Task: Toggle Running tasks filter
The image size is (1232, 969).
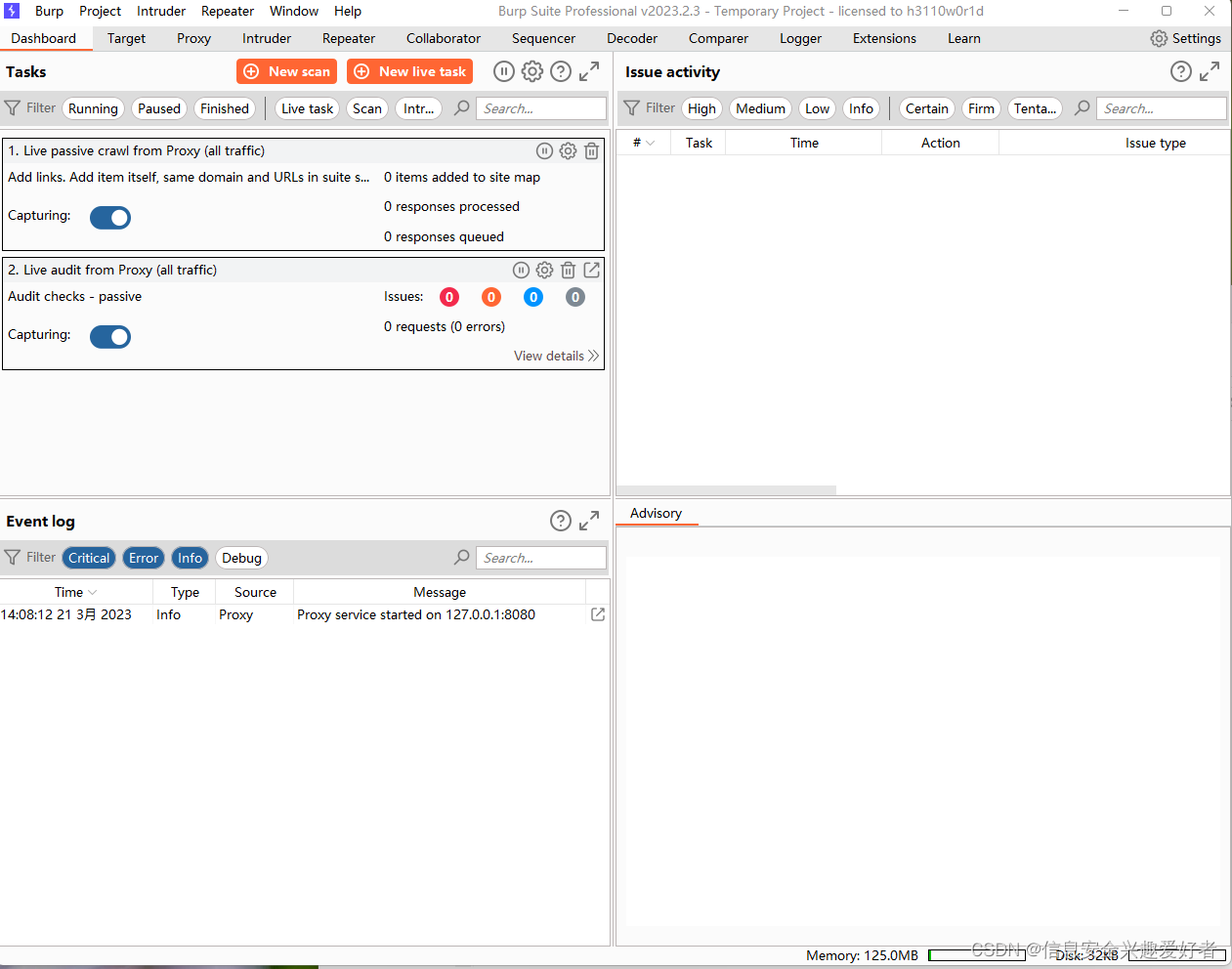Action: [x=93, y=108]
